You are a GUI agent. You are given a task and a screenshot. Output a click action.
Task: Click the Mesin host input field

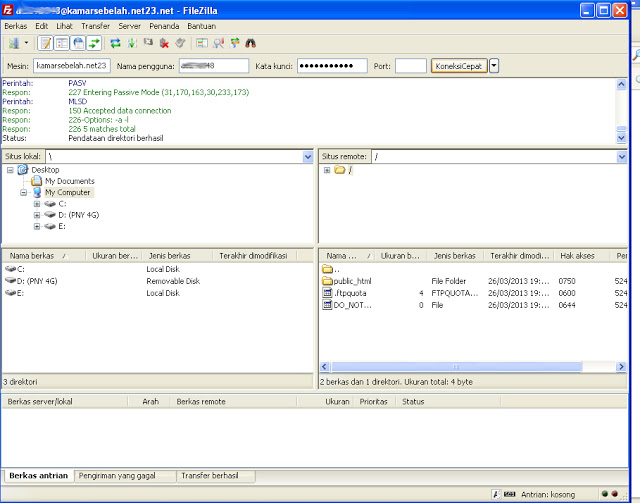[72, 66]
